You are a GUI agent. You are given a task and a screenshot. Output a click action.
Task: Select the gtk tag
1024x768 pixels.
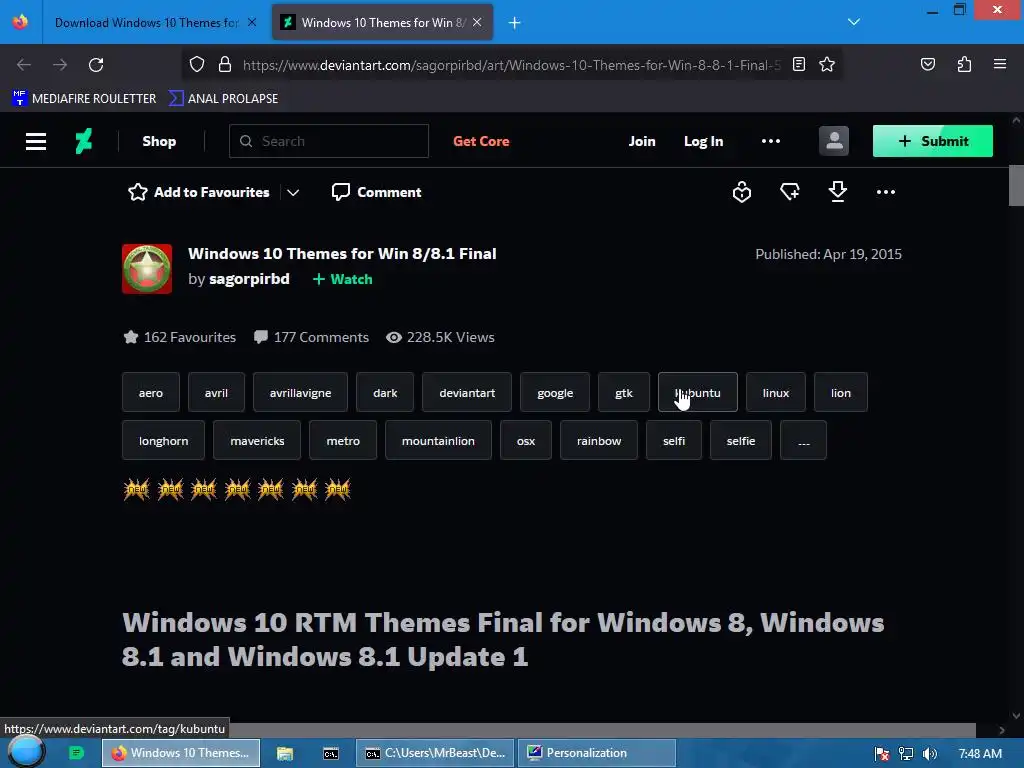click(x=624, y=392)
